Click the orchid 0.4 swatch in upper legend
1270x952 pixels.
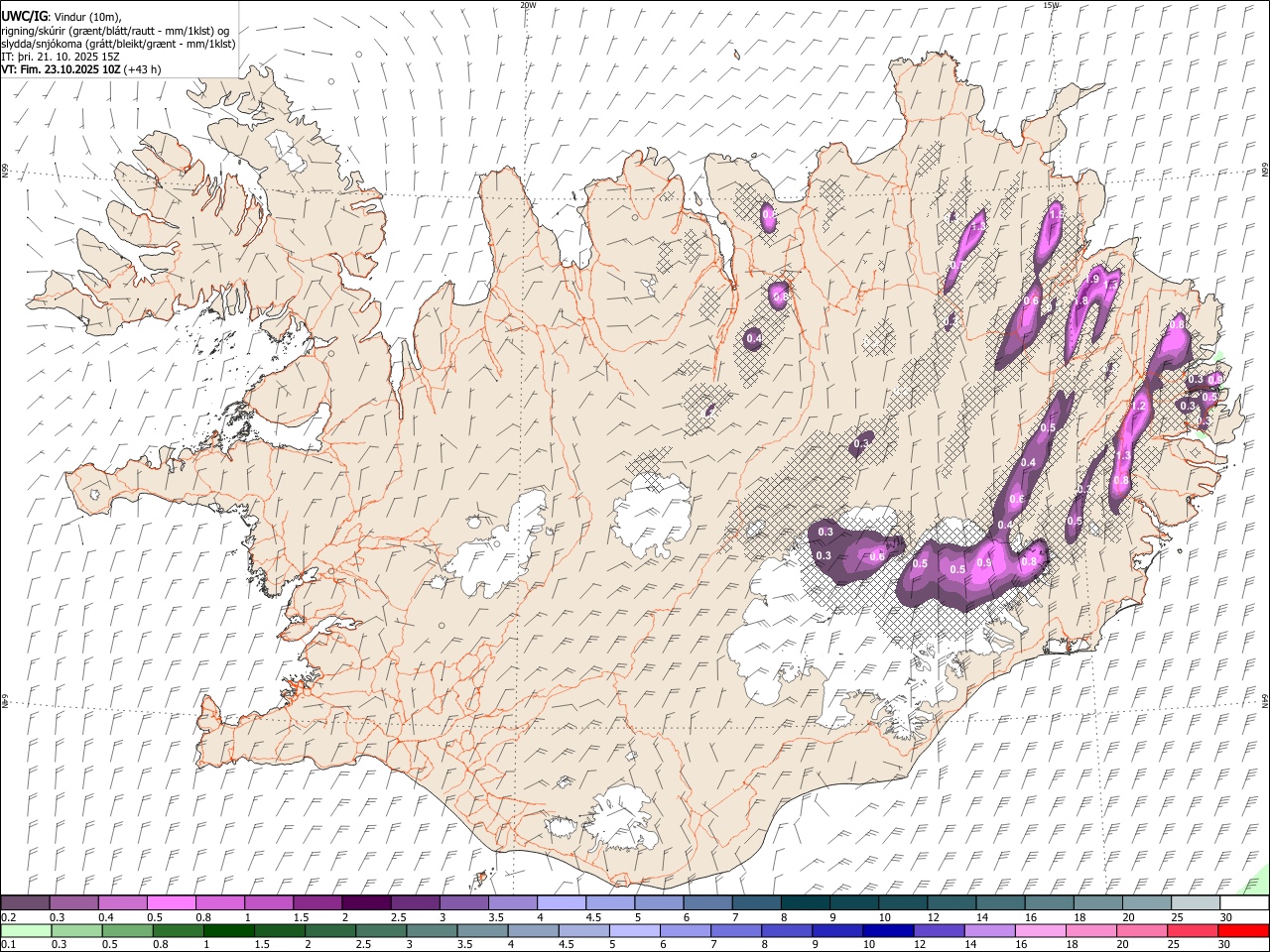click(x=123, y=903)
